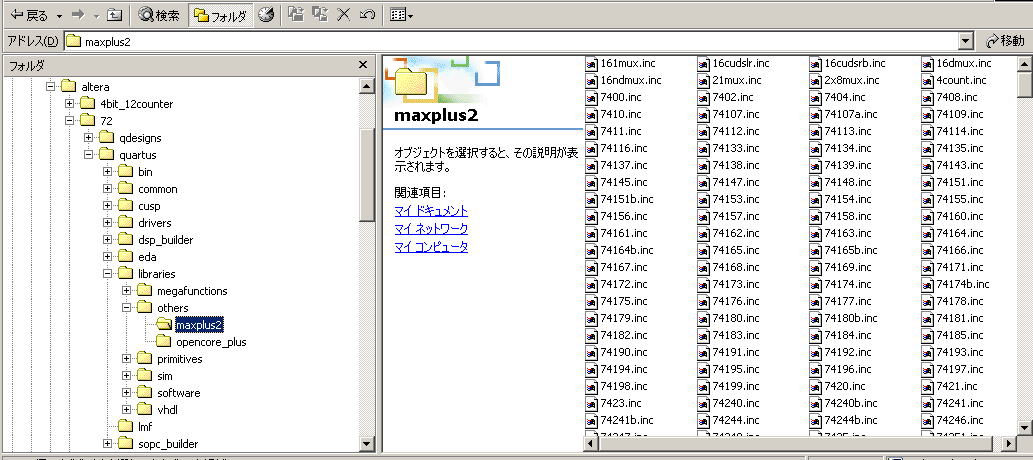Select the 74164b.inc file icon
The width and height of the screenshot is (1033, 460).
click(x=592, y=250)
